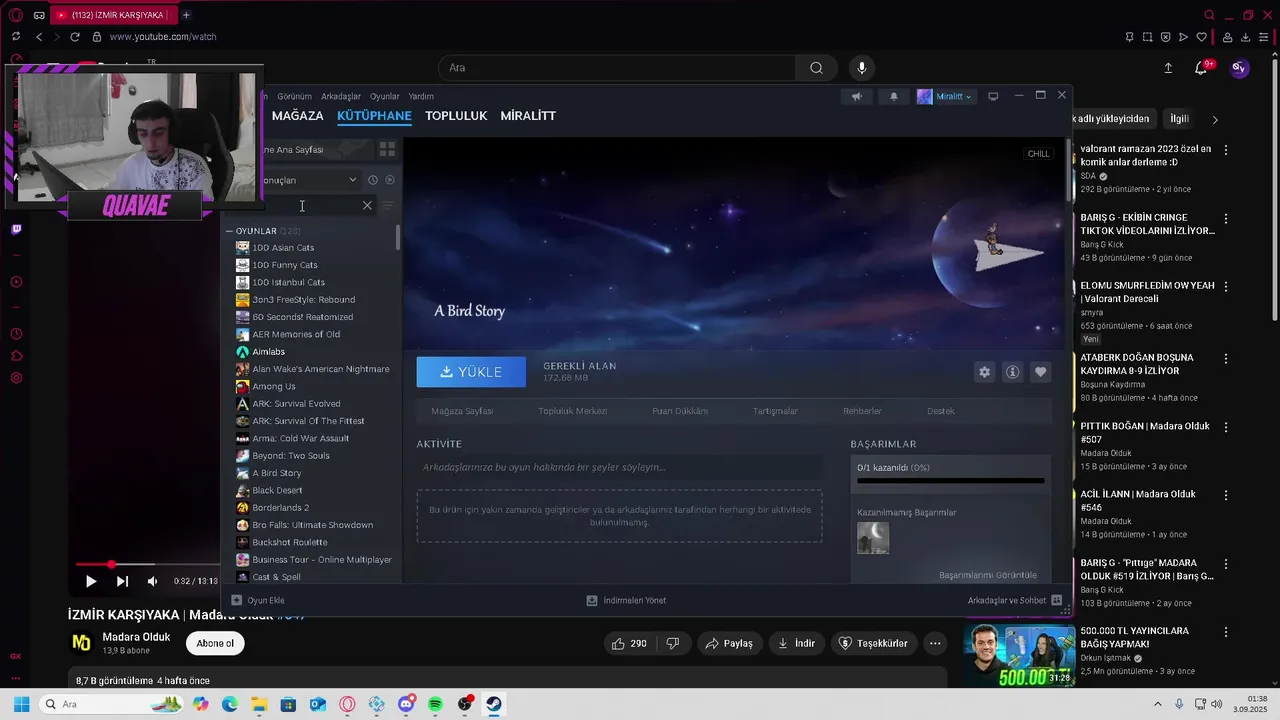Open game settings gear for A Bird Story
Screen dimensions: 1280x720
pyautogui.click(x=985, y=372)
